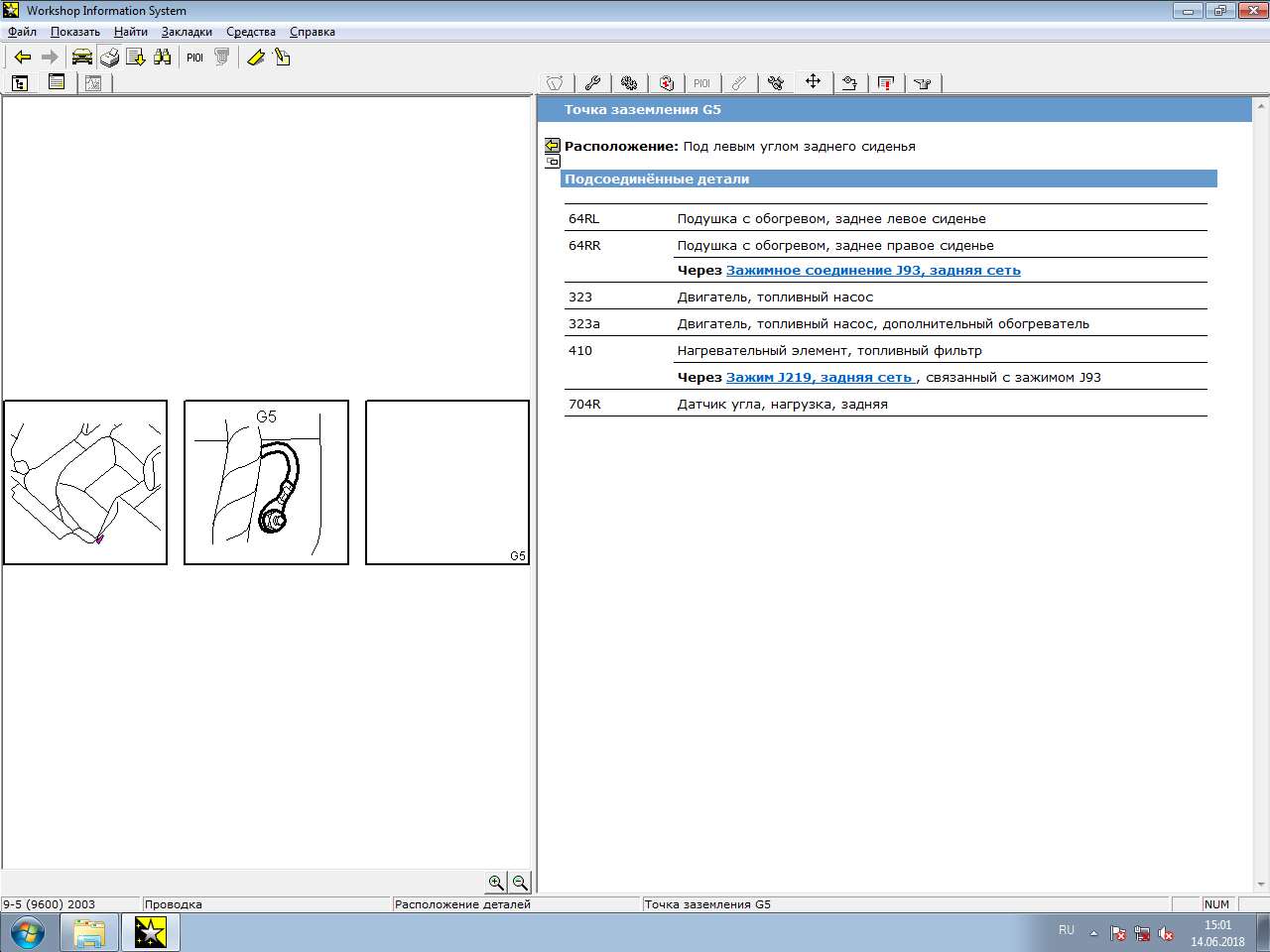The height and width of the screenshot is (952, 1270).
Task: Click the car model selection icon
Action: [x=82, y=58]
